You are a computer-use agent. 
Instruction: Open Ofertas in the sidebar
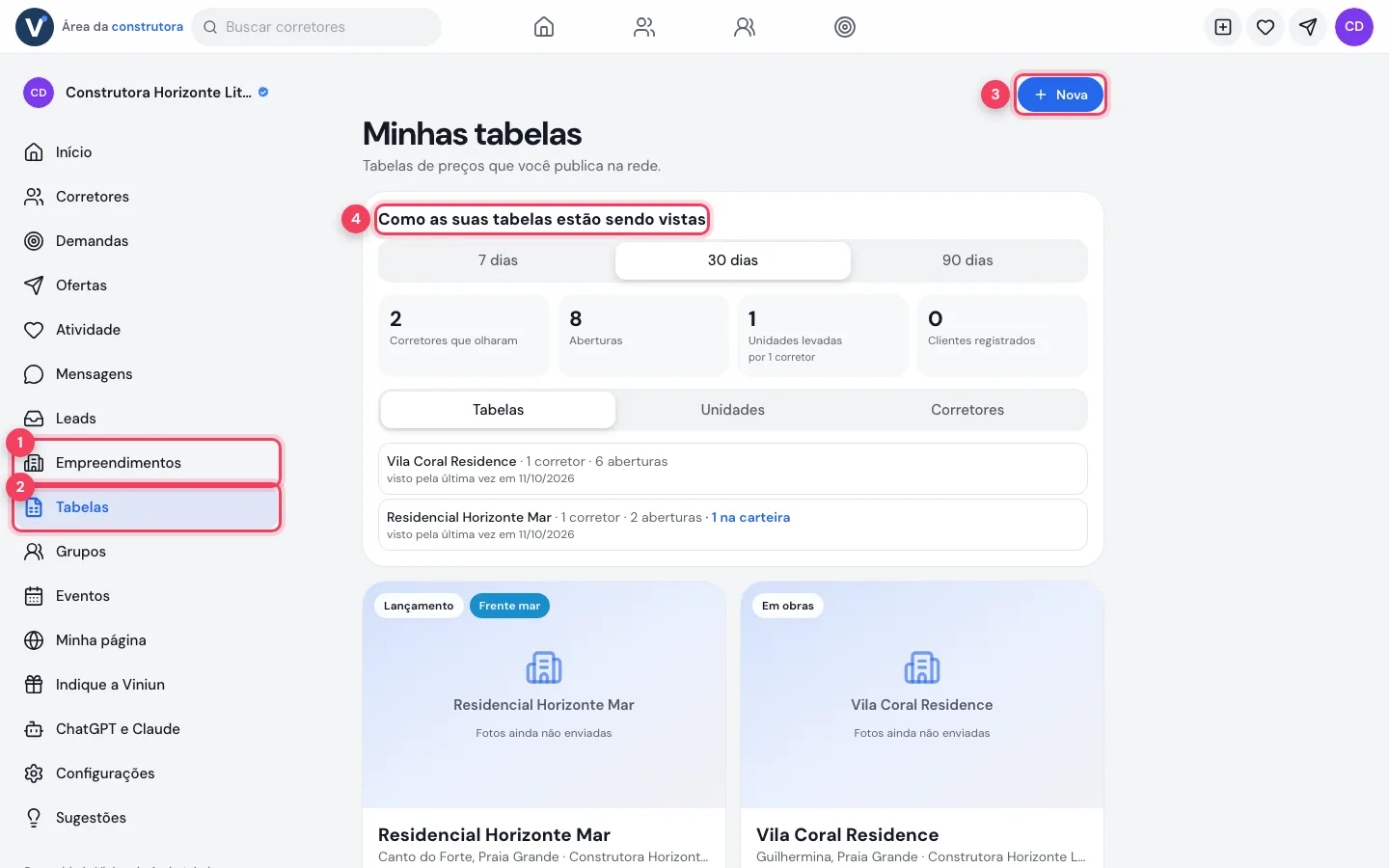click(147, 285)
